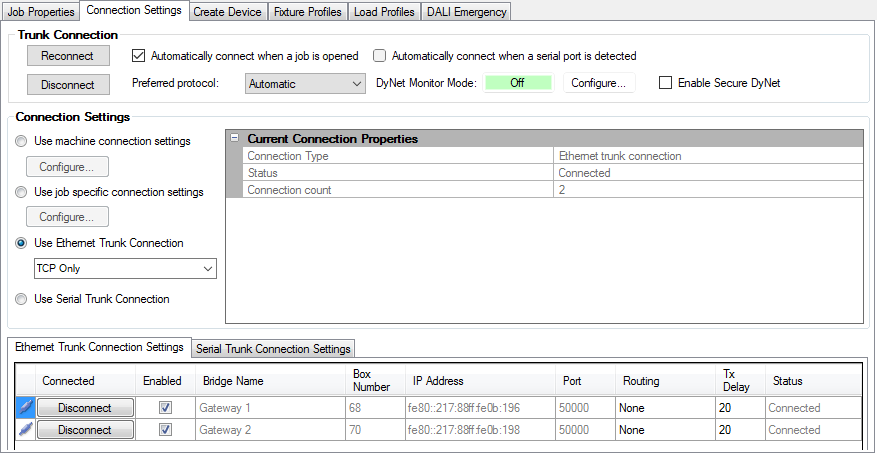The height and width of the screenshot is (454, 877).
Task: Click the Ethernet trunk connection value
Action: click(x=620, y=155)
